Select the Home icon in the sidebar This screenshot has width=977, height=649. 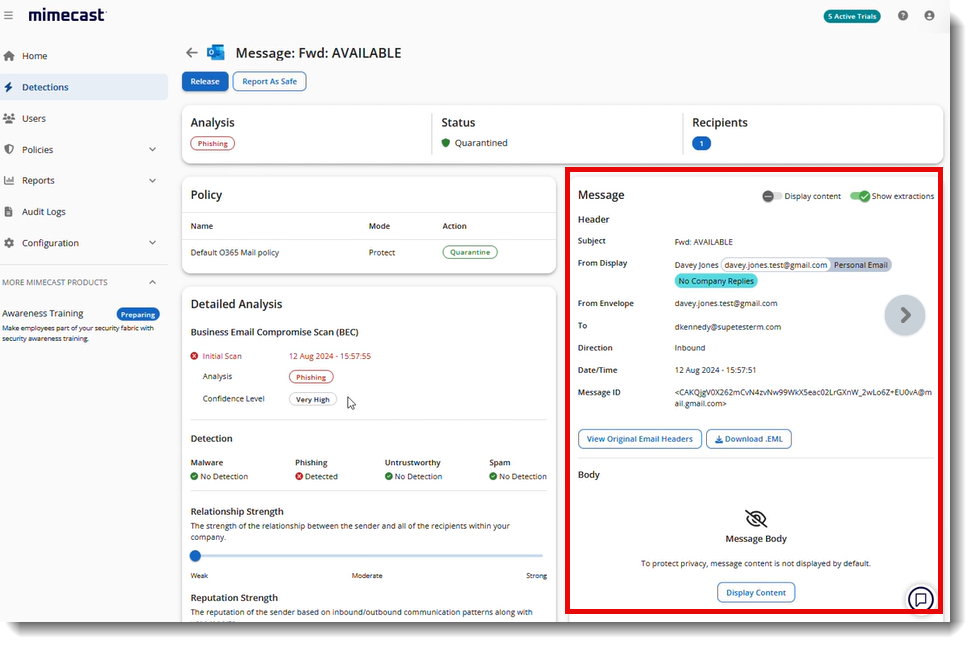pyautogui.click(x=11, y=56)
